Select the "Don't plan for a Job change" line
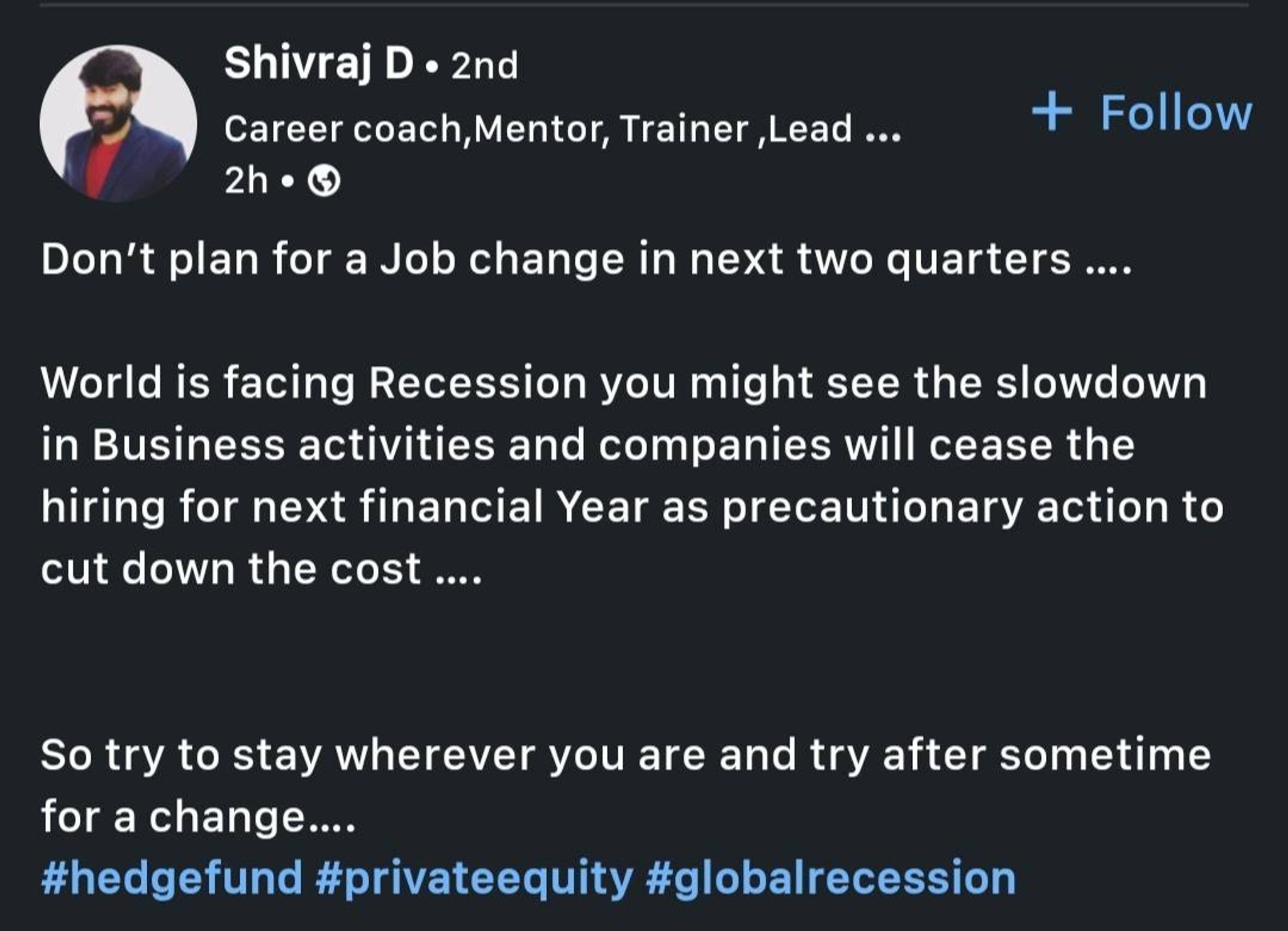Viewport: 1288px width, 931px height. click(x=586, y=259)
